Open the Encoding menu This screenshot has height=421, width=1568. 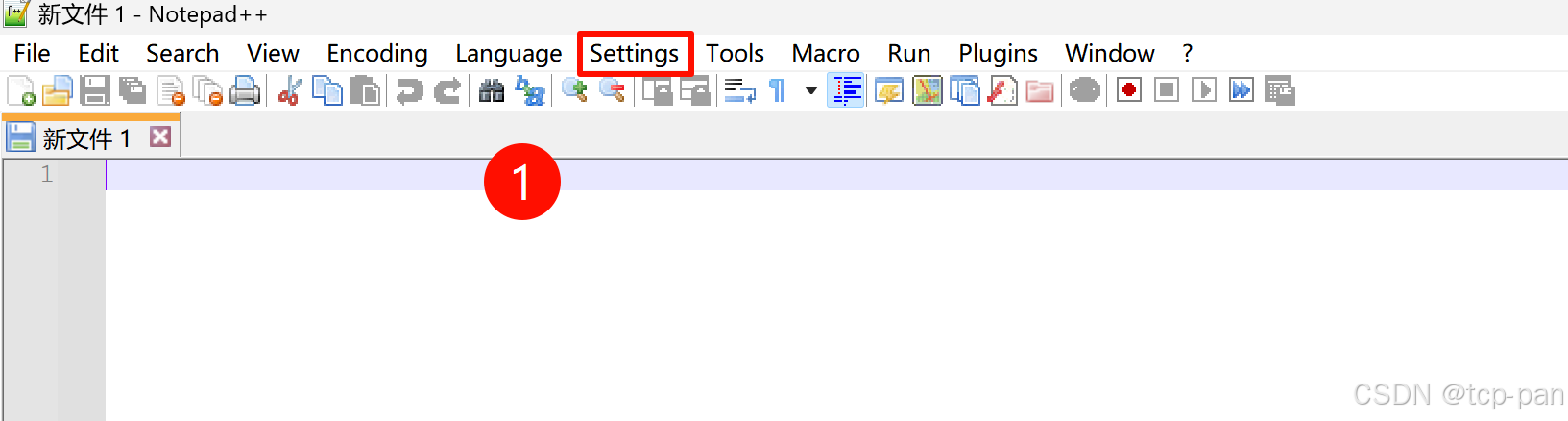[377, 54]
